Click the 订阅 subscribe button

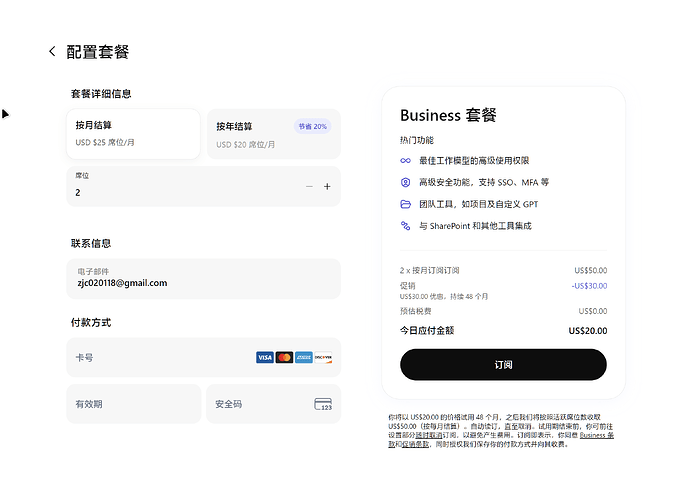point(503,364)
